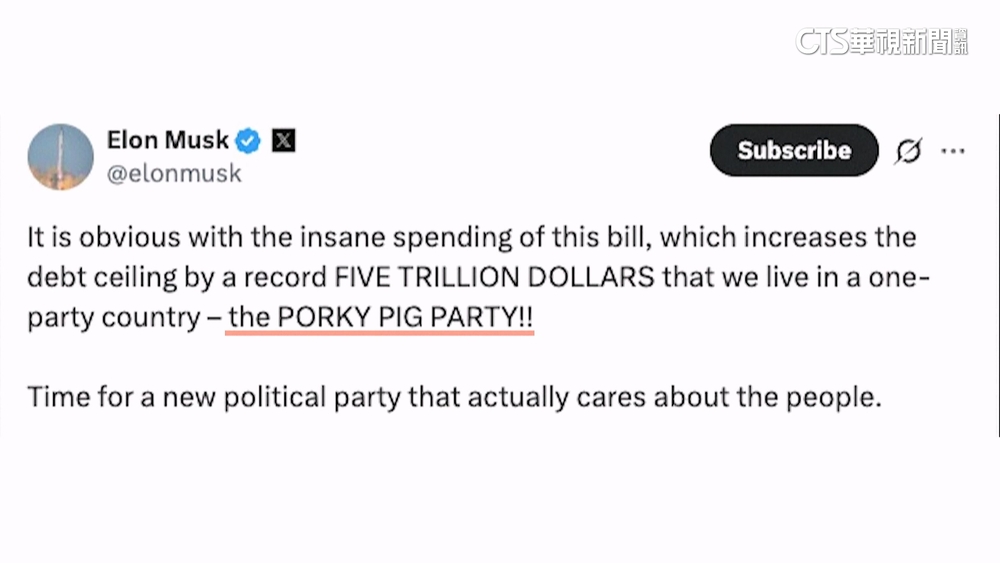Click the Elon Musk display name
Viewport: 1000px width, 563px height.
click(168, 140)
